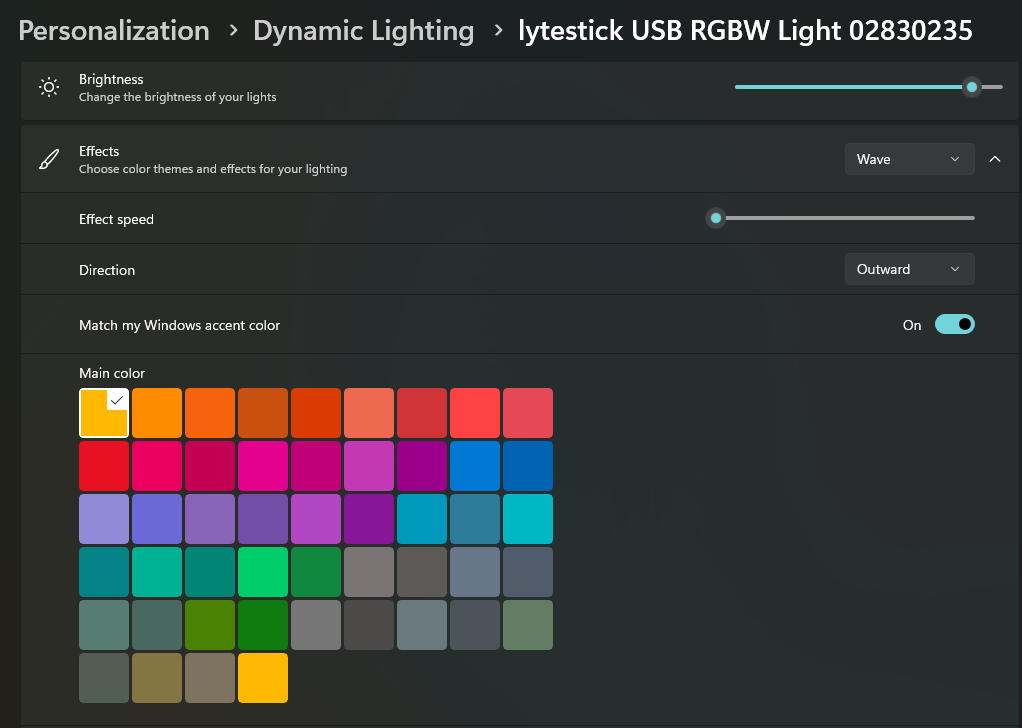Click the Brightness slider handle
The width and height of the screenshot is (1022, 728).
click(x=971, y=88)
